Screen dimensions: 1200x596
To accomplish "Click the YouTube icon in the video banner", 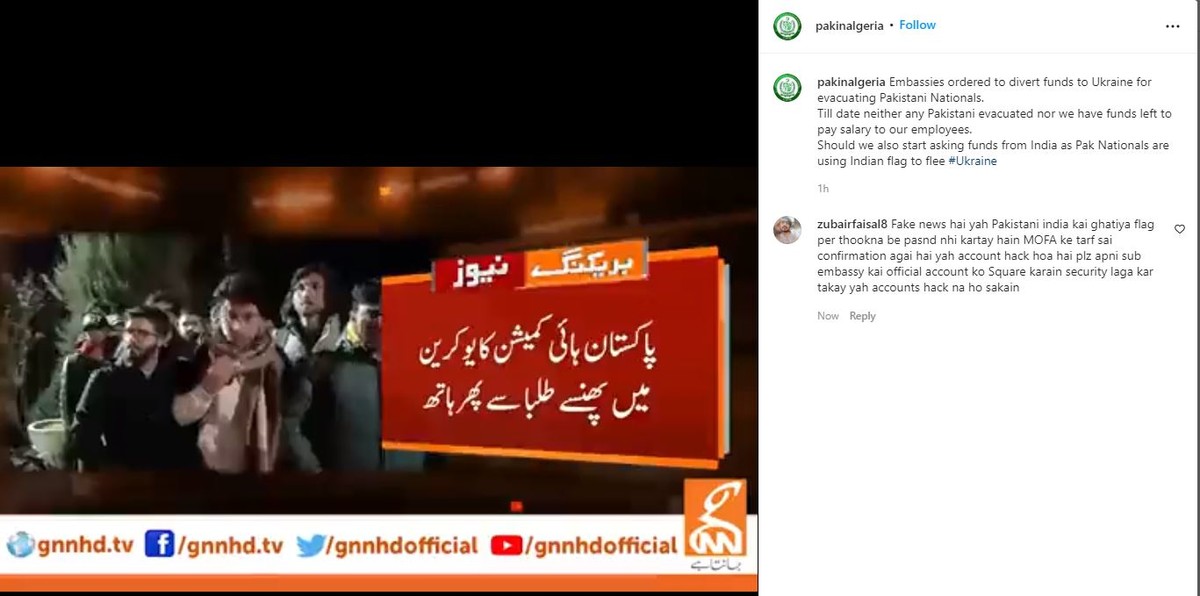I will coord(506,546).
